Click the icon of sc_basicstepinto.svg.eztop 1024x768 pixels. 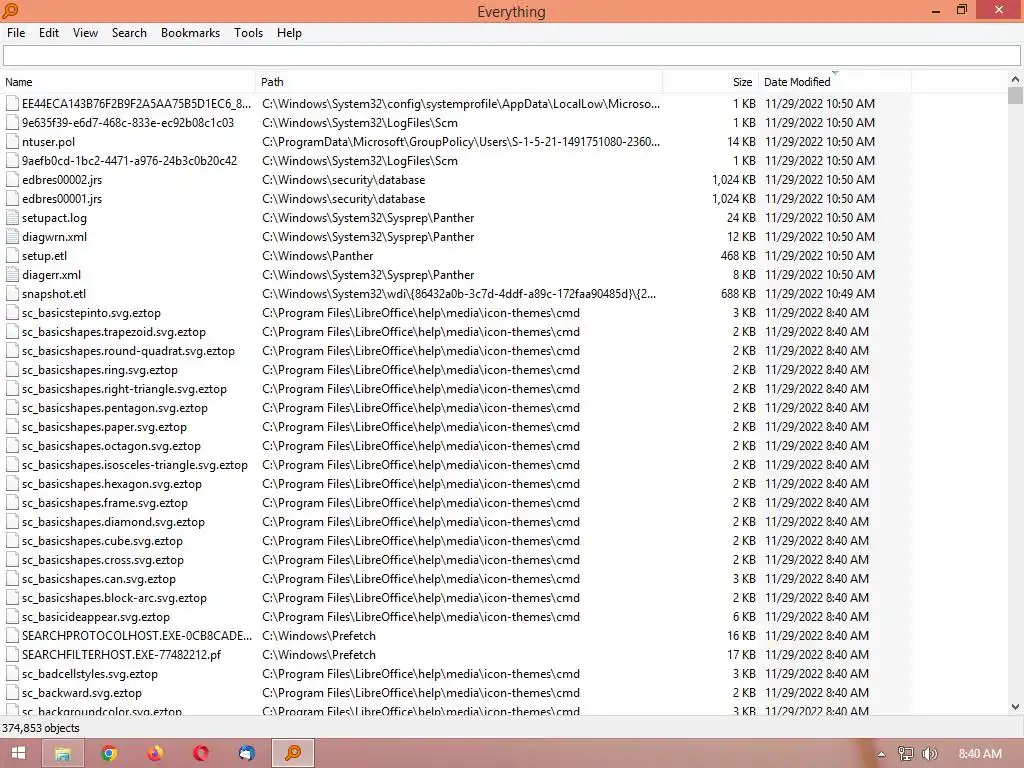(12, 312)
